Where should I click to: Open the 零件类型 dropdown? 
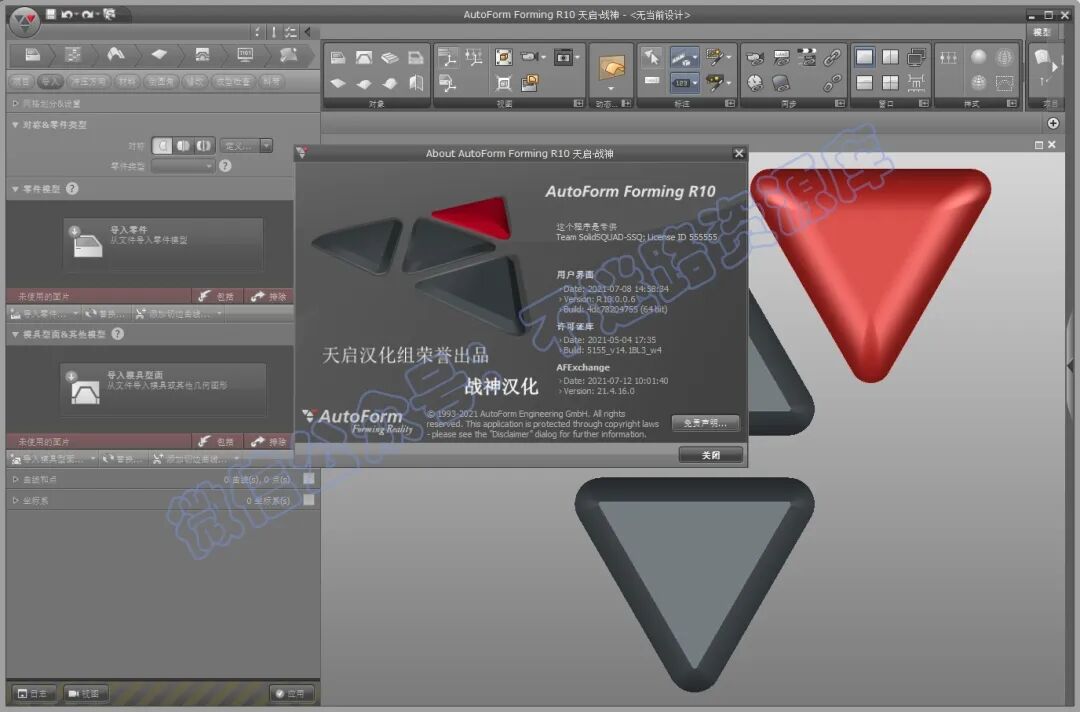[183, 166]
